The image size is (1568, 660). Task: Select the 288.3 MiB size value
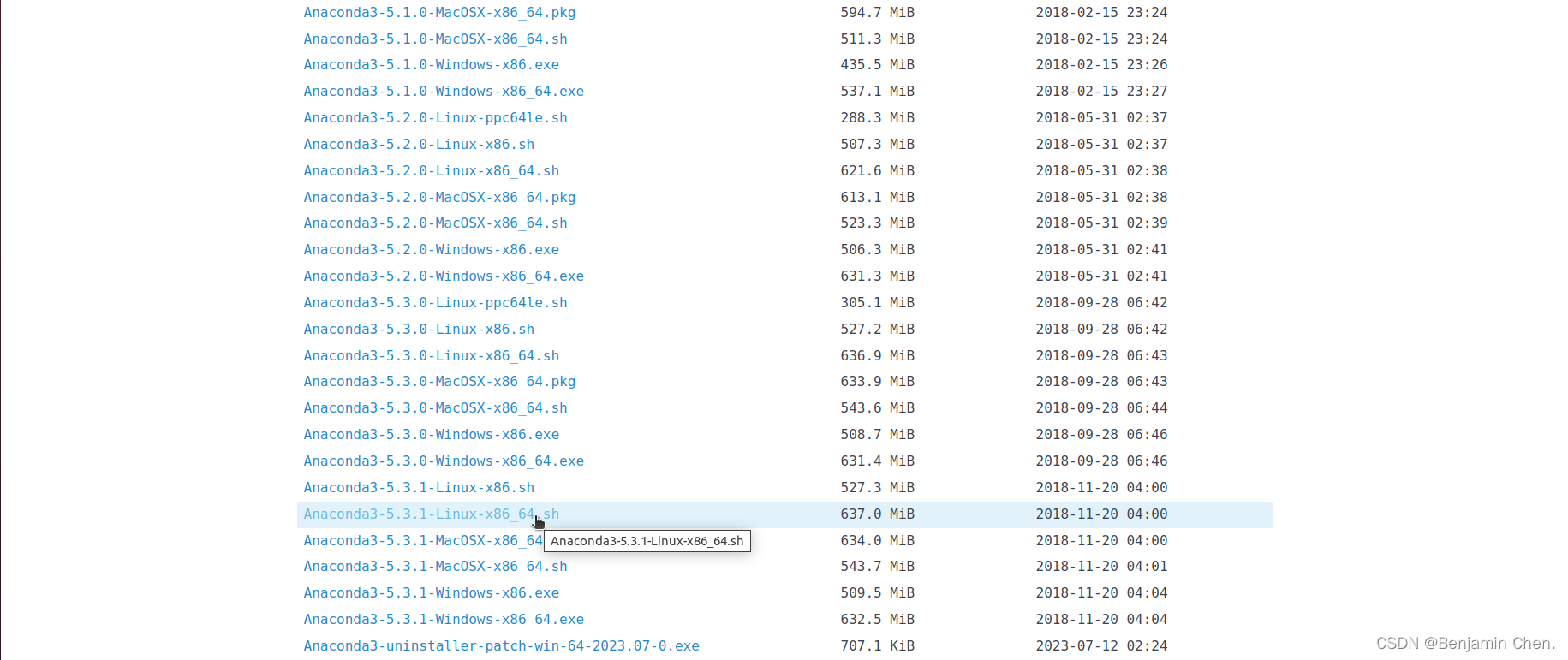[x=877, y=118]
